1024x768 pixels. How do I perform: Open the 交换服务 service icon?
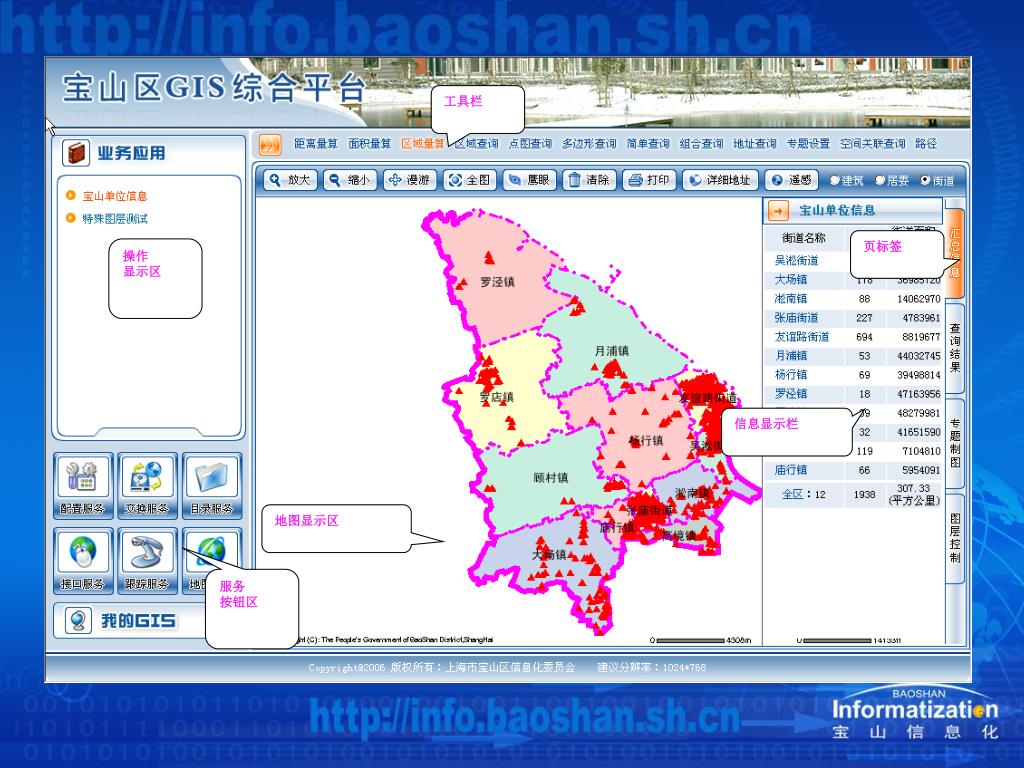tap(148, 485)
